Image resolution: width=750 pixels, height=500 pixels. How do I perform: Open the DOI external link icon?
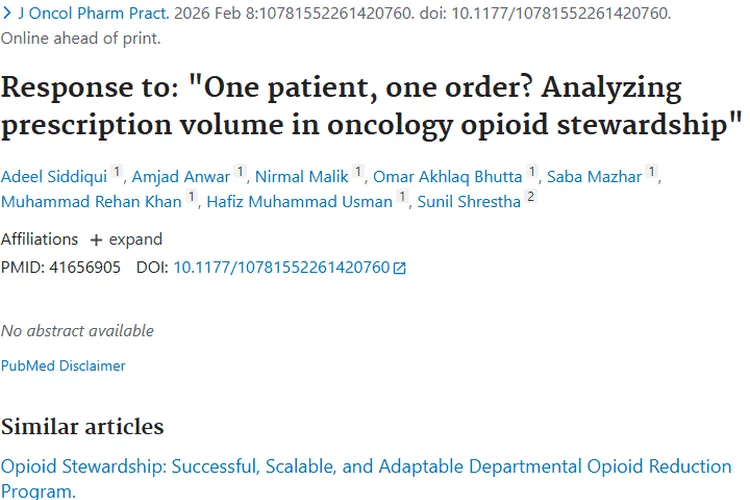(400, 268)
